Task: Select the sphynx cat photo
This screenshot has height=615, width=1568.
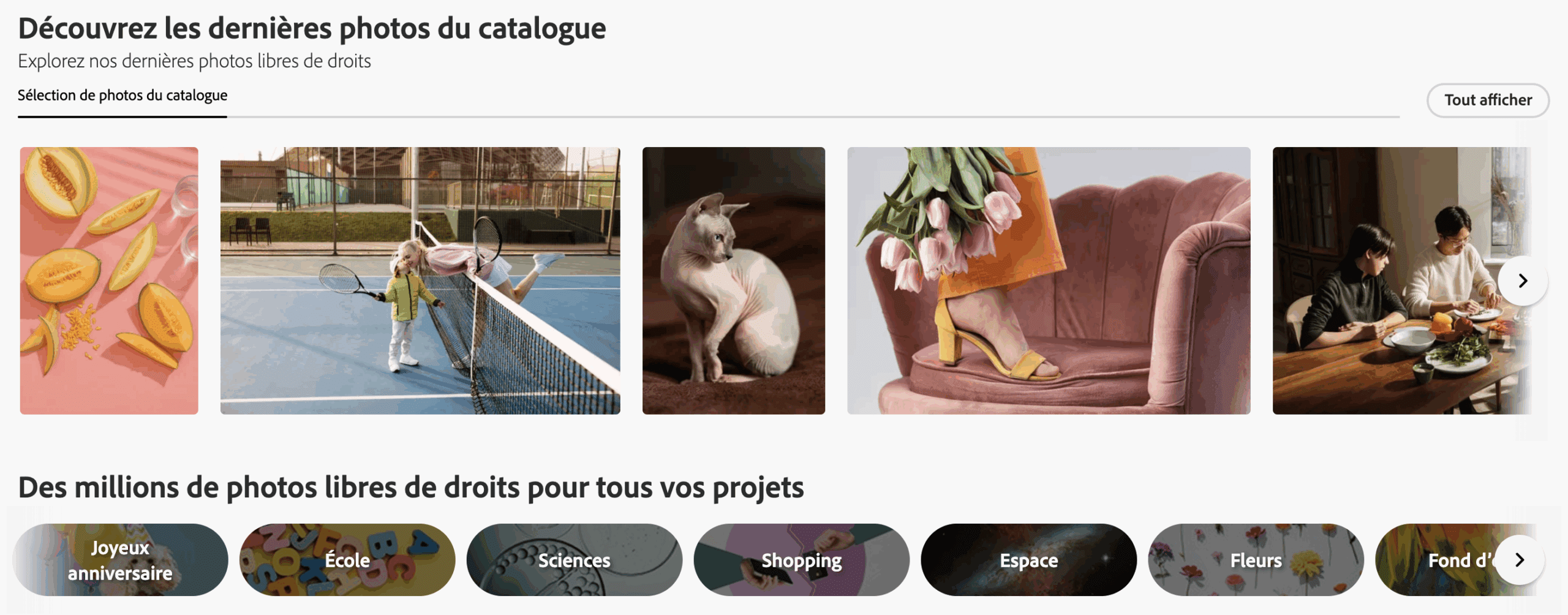Action: click(x=734, y=281)
